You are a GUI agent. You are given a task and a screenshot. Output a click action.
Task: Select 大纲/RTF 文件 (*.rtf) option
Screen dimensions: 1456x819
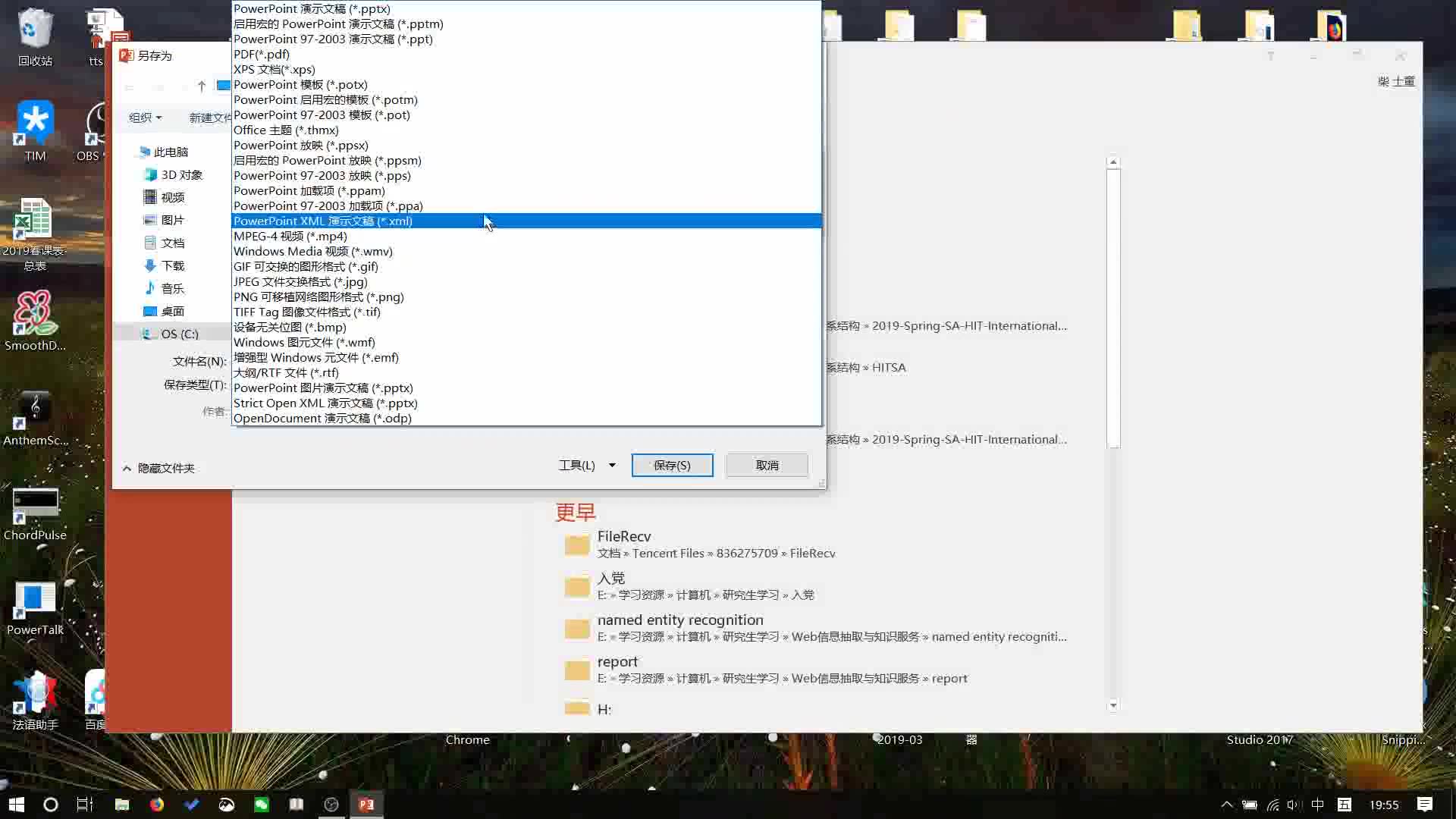[526, 372]
